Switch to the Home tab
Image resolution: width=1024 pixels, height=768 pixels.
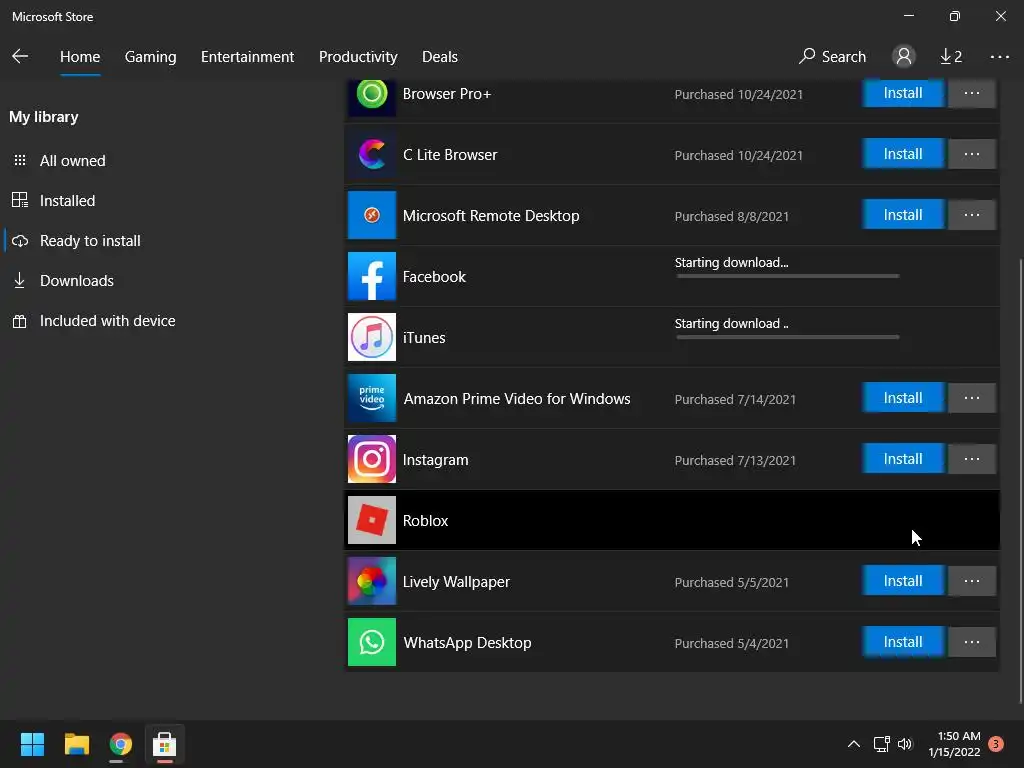80,57
